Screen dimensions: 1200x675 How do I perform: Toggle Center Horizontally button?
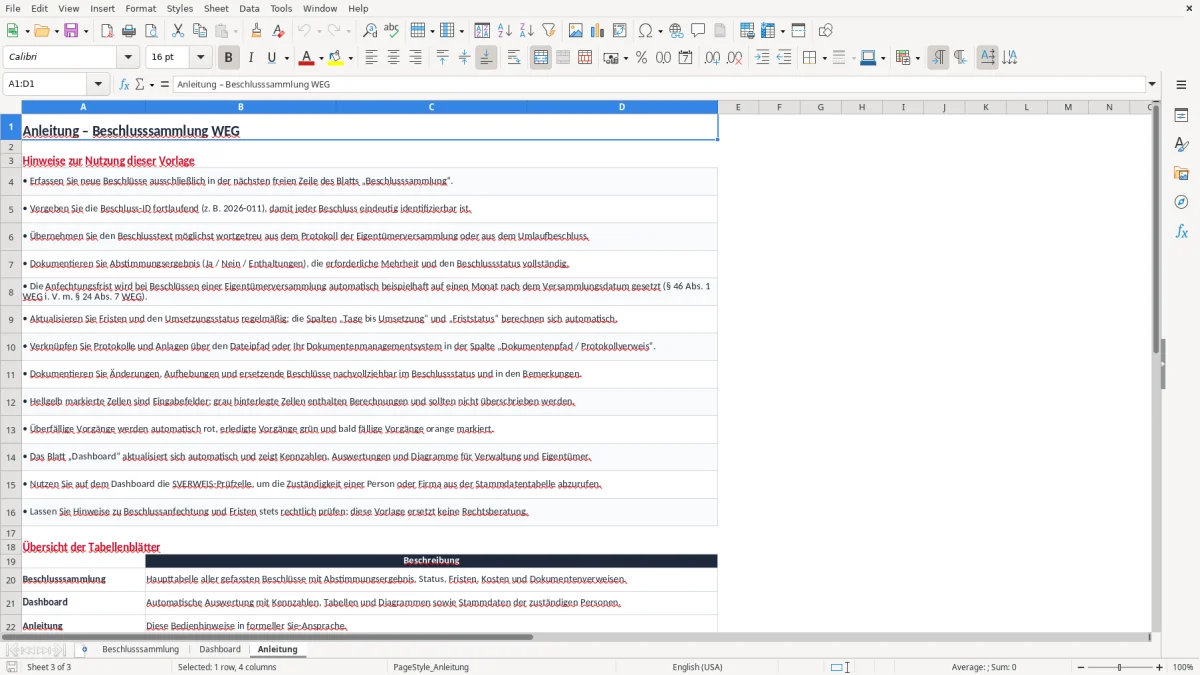393,58
